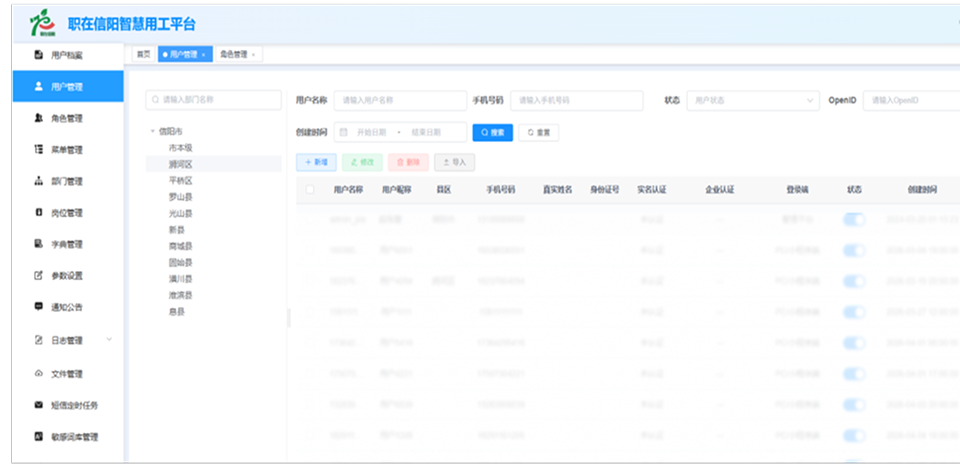Focus the OpenID input field
Viewport: 960px width, 464px height.
pos(911,100)
